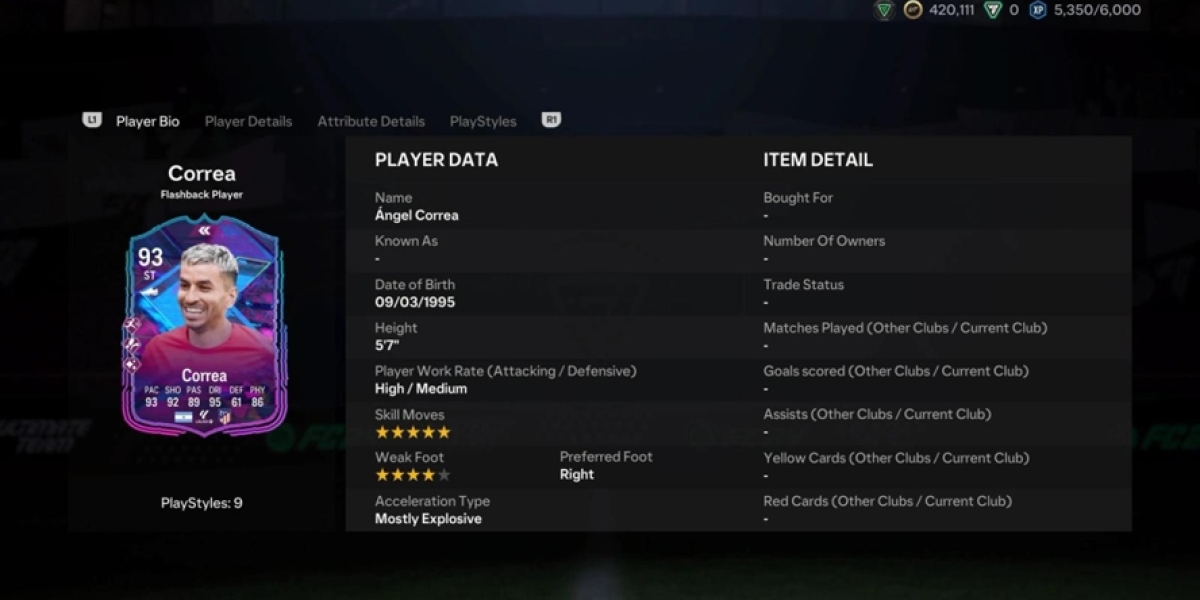Switch to the Player Details tab

pos(248,121)
